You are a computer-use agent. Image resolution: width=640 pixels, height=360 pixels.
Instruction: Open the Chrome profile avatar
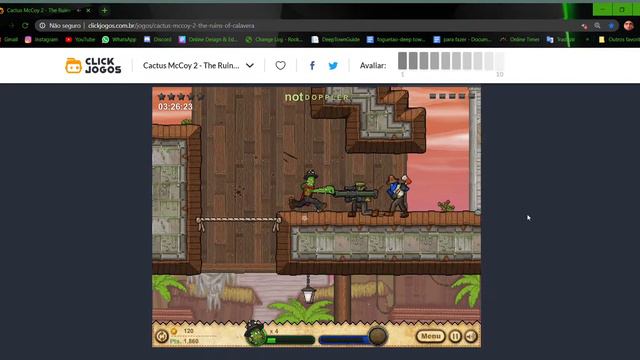(x=629, y=25)
